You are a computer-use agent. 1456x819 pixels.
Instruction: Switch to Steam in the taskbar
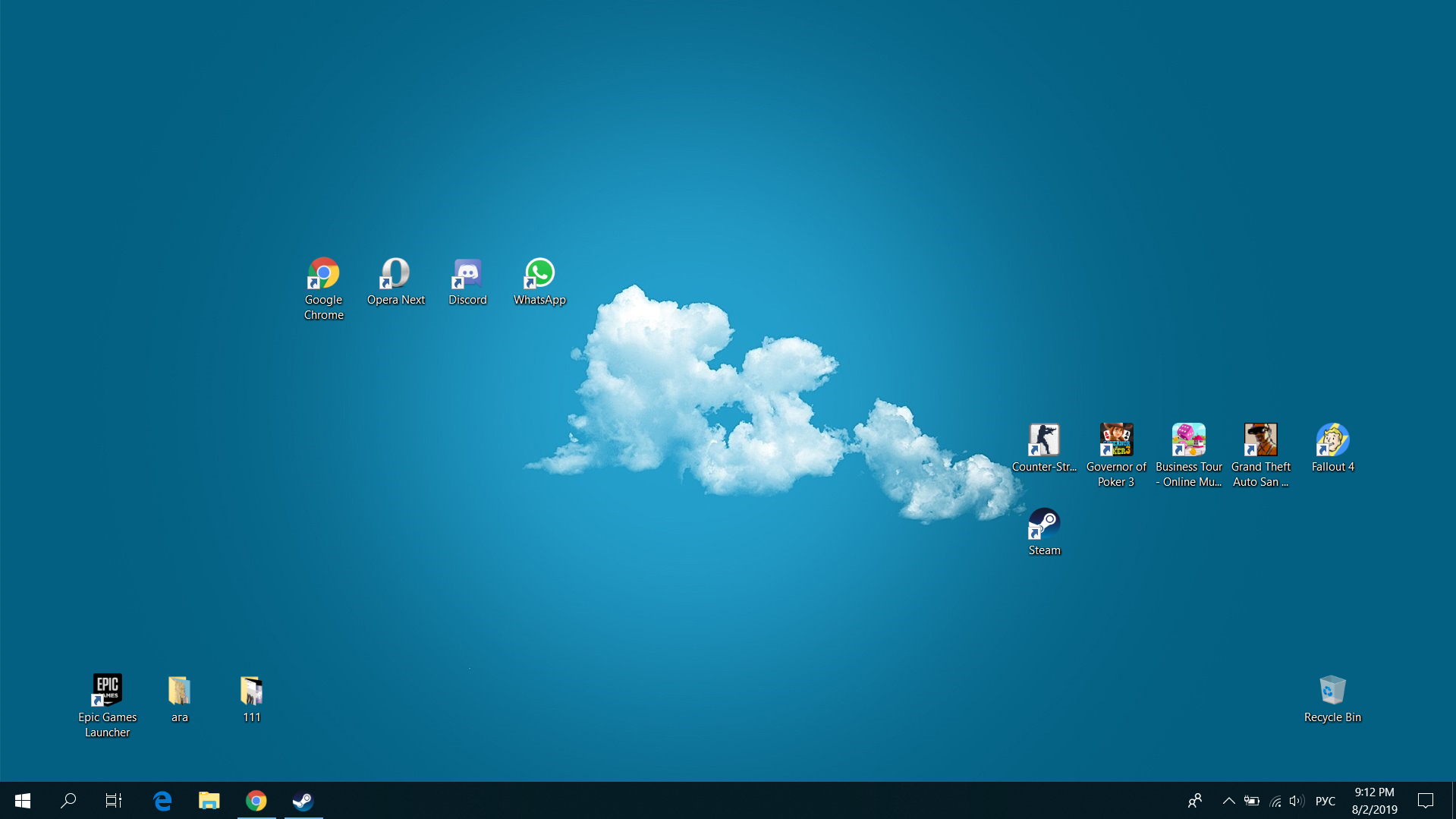pyautogui.click(x=303, y=800)
